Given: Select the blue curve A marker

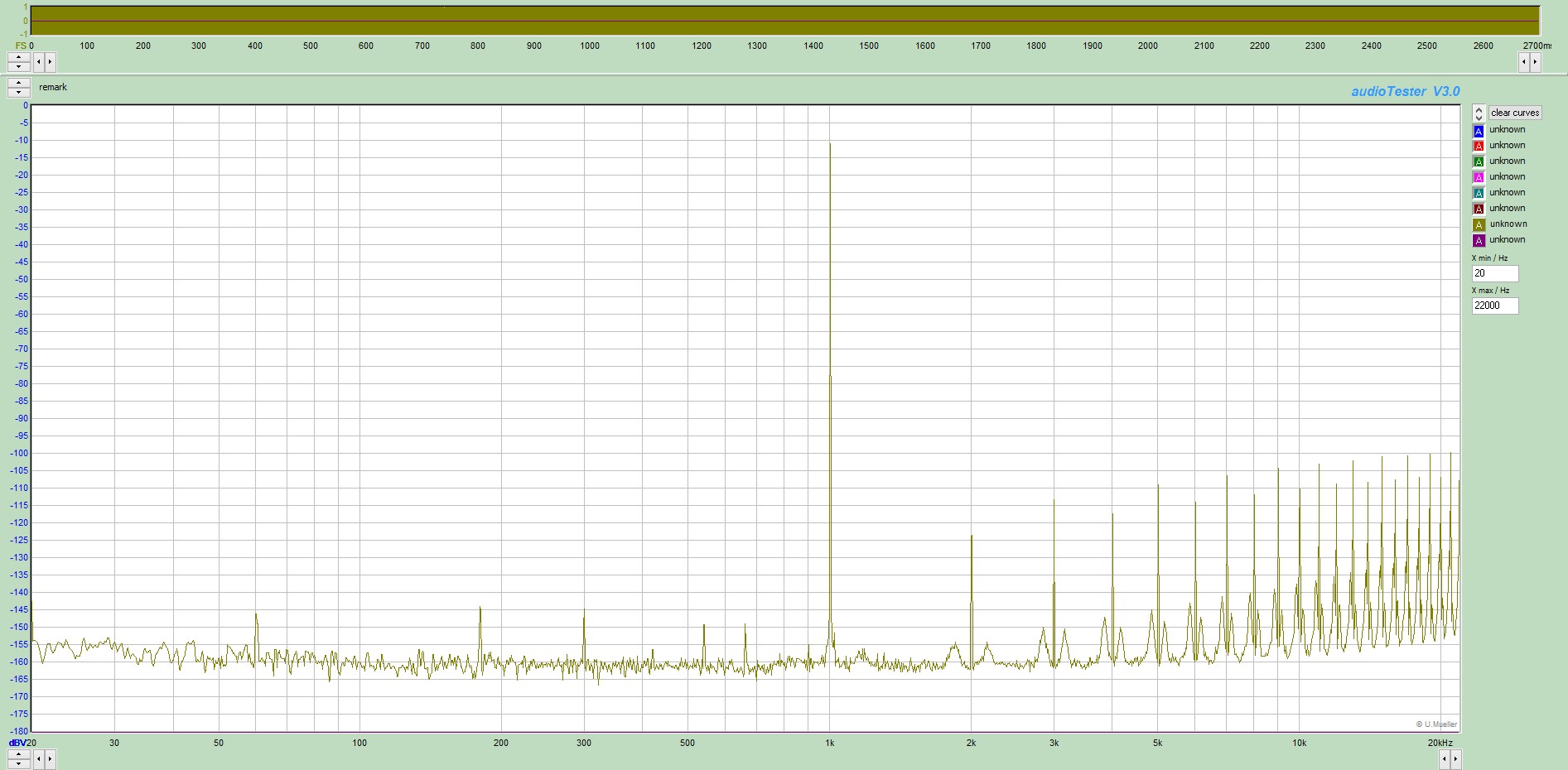Looking at the screenshot, I should pos(1479,131).
